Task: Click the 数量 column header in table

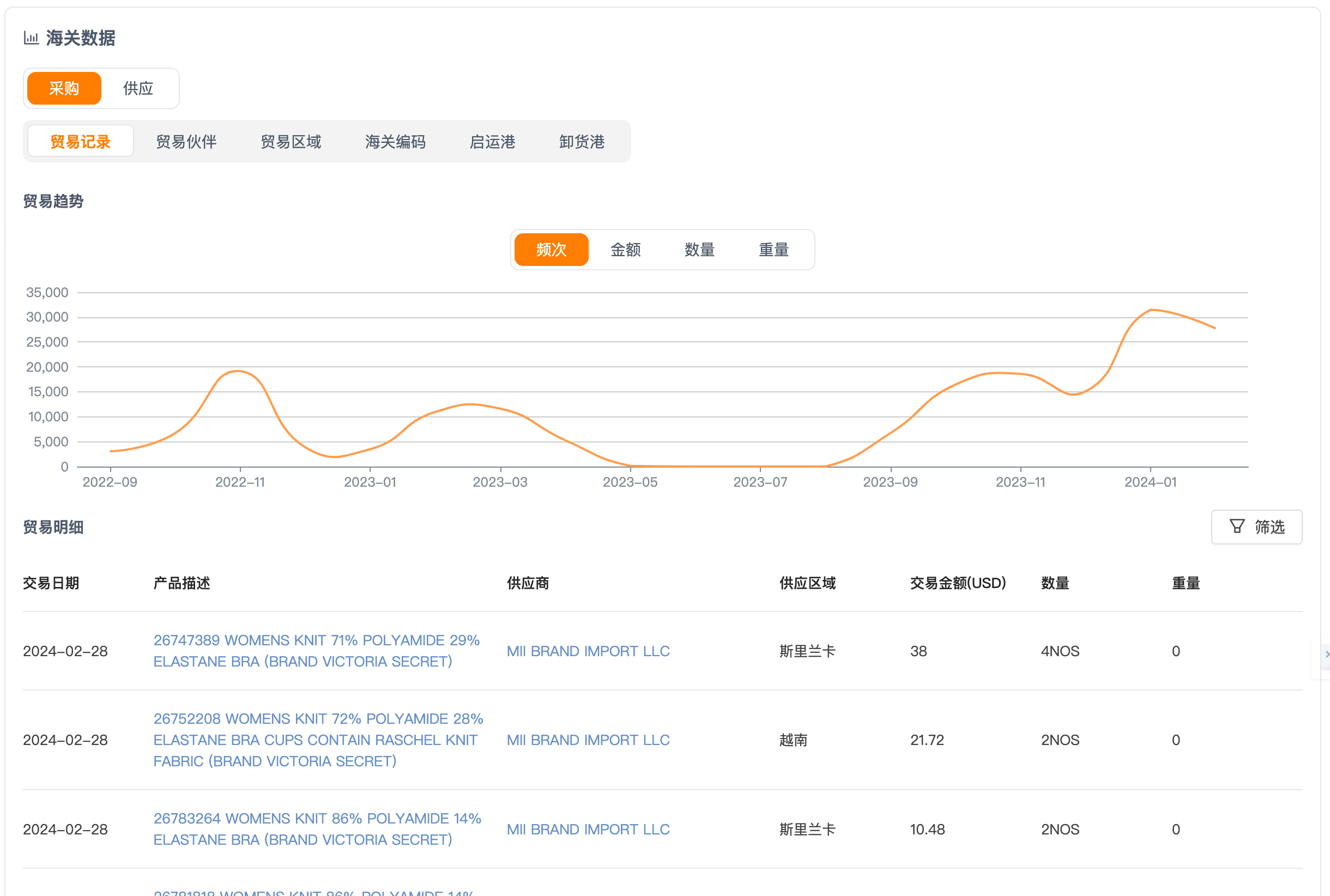Action: click(1055, 583)
